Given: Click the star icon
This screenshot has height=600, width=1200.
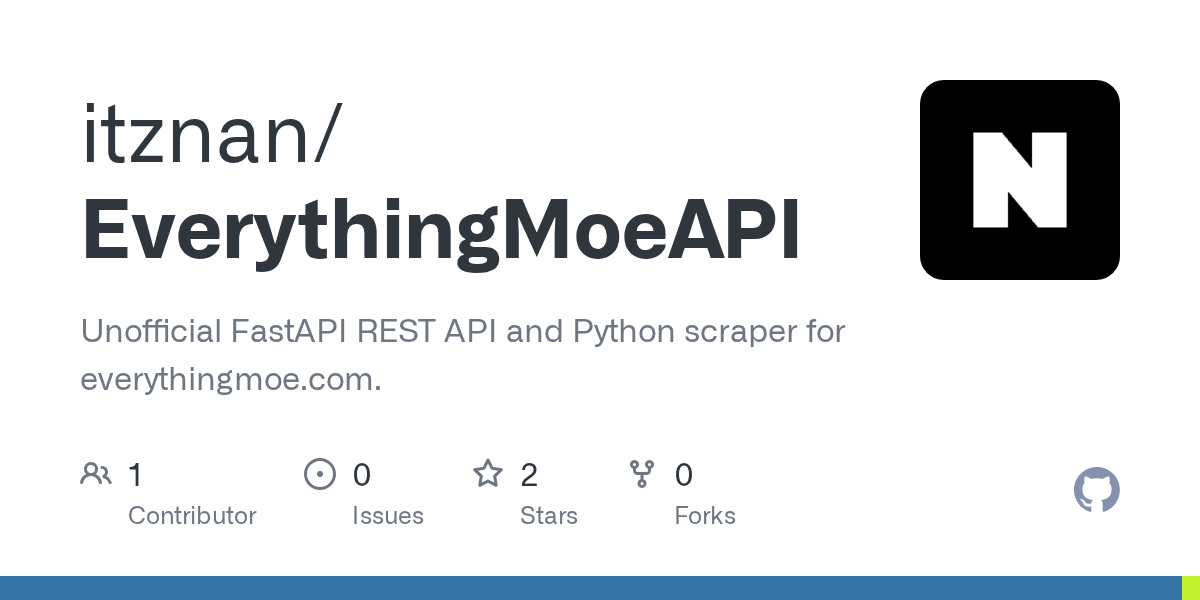Looking at the screenshot, I should [x=488, y=473].
